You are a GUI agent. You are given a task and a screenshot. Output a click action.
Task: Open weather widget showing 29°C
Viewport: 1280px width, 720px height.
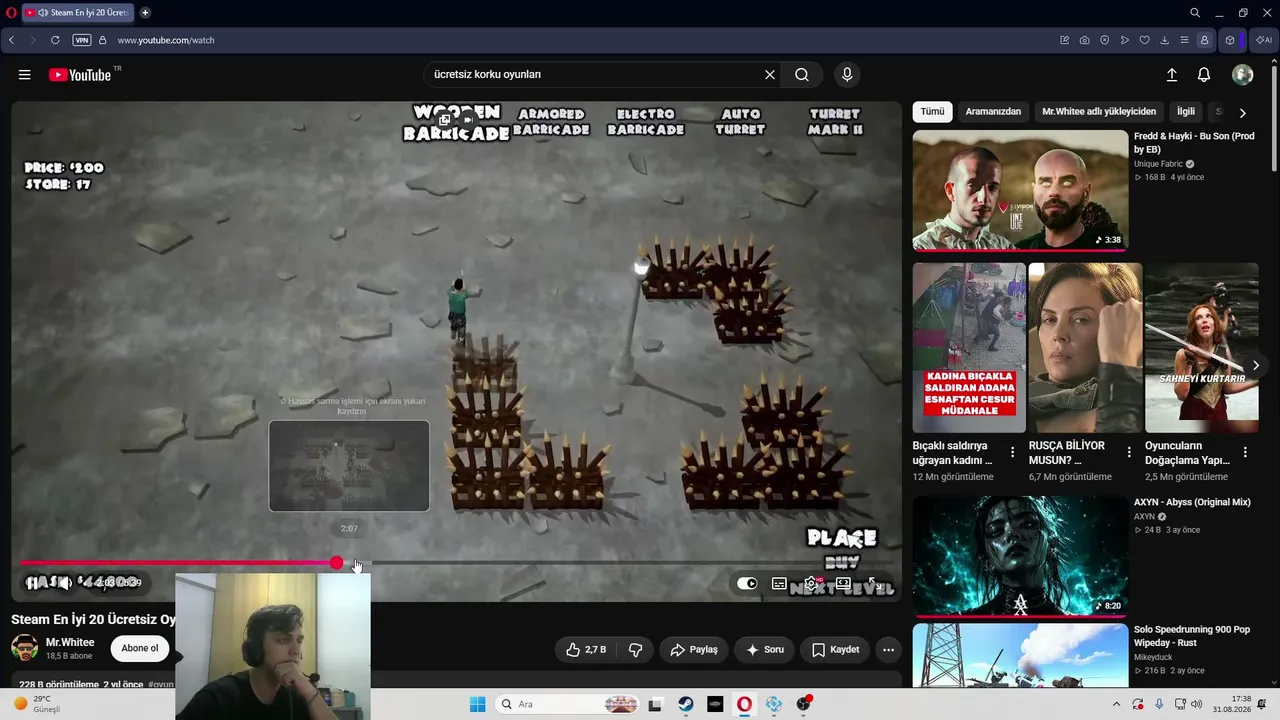(36, 704)
